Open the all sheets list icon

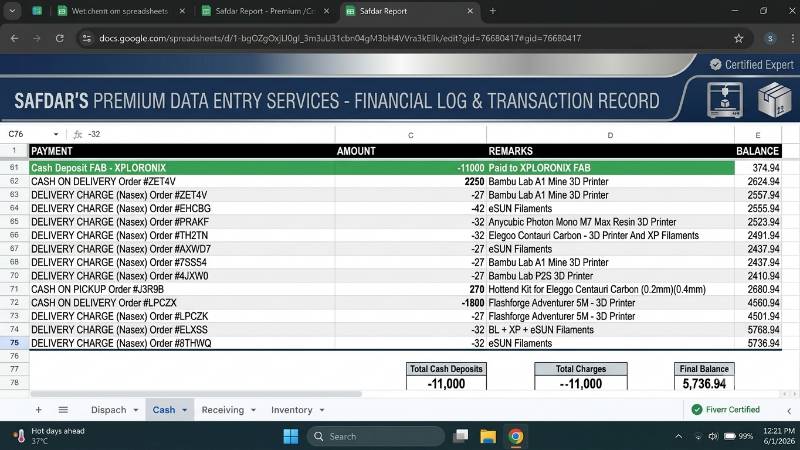pyautogui.click(x=63, y=410)
